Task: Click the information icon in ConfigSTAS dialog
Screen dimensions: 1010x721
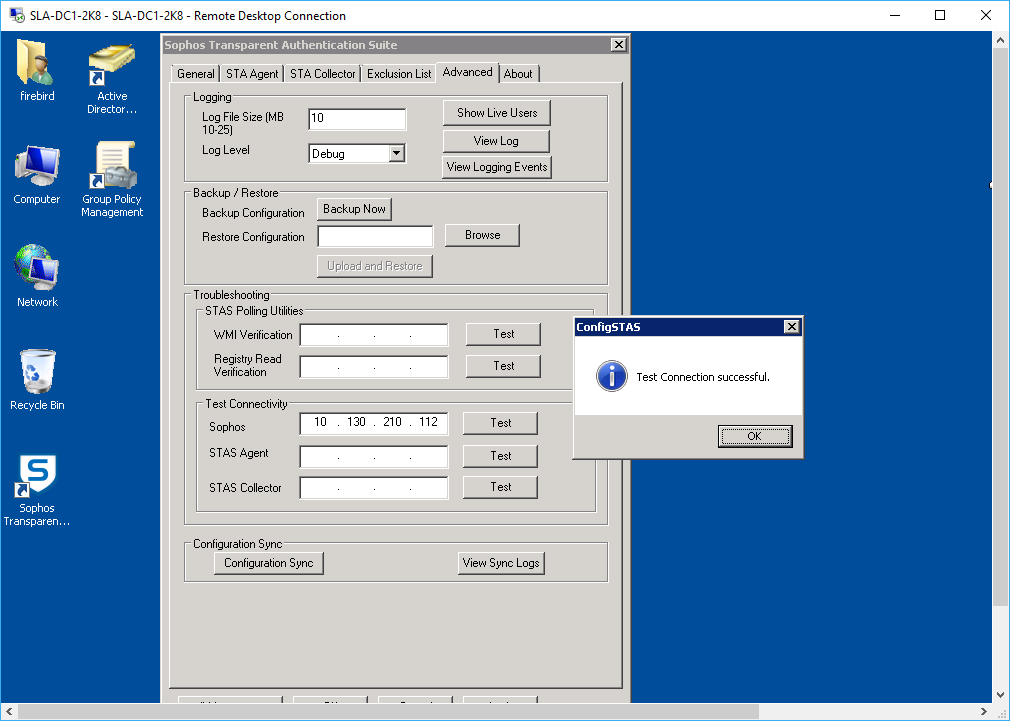Action: click(611, 376)
